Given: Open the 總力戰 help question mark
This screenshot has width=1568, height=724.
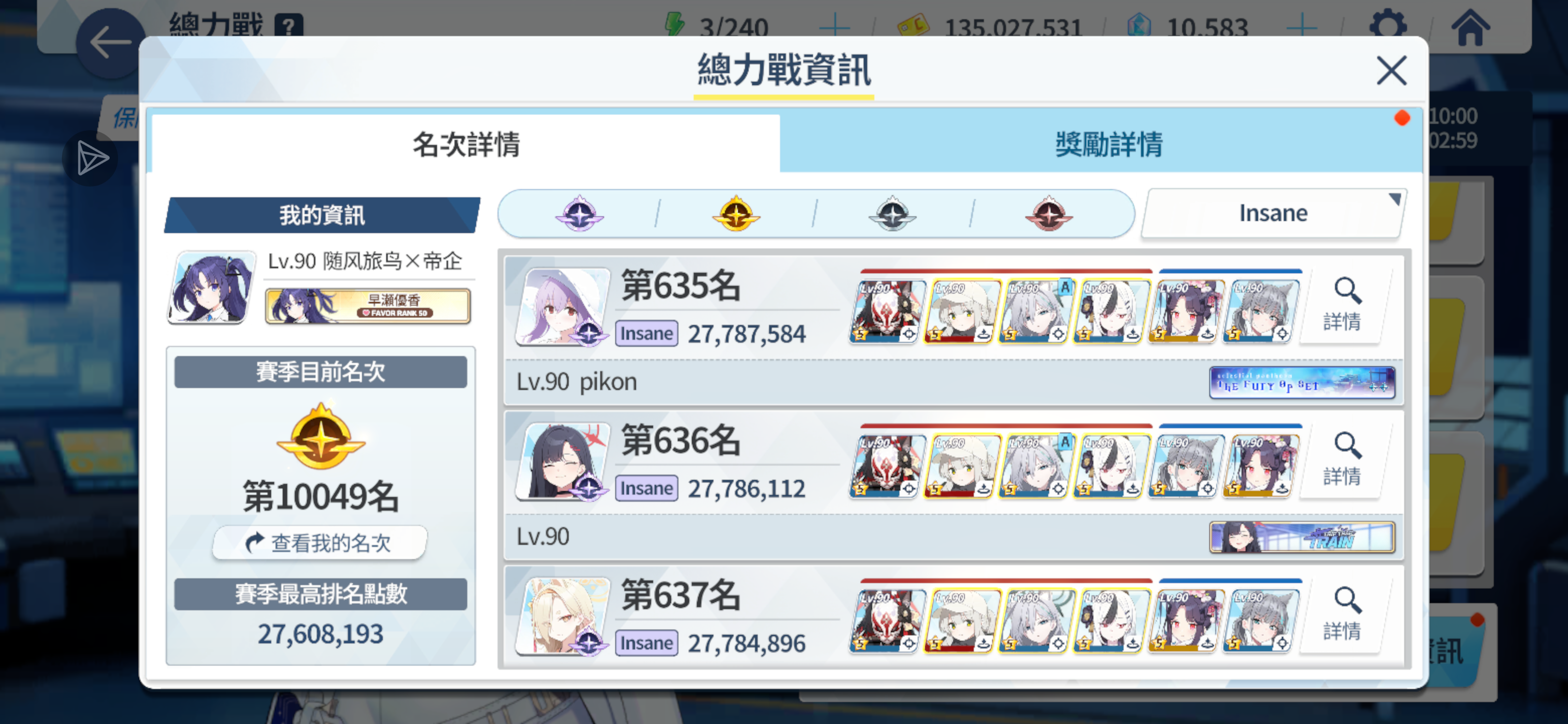Looking at the screenshot, I should tap(288, 26).
